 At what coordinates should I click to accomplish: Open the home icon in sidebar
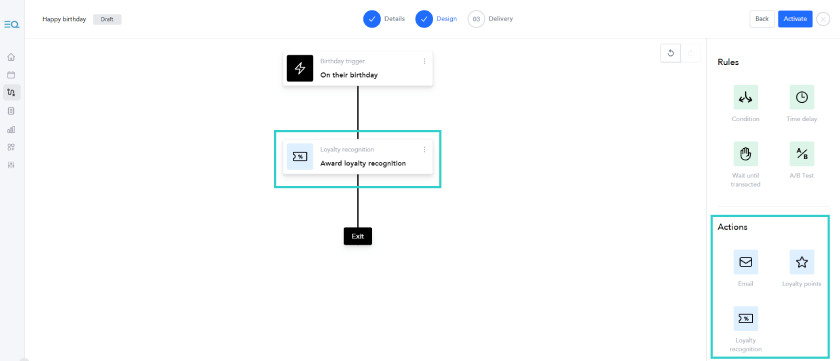click(x=11, y=57)
